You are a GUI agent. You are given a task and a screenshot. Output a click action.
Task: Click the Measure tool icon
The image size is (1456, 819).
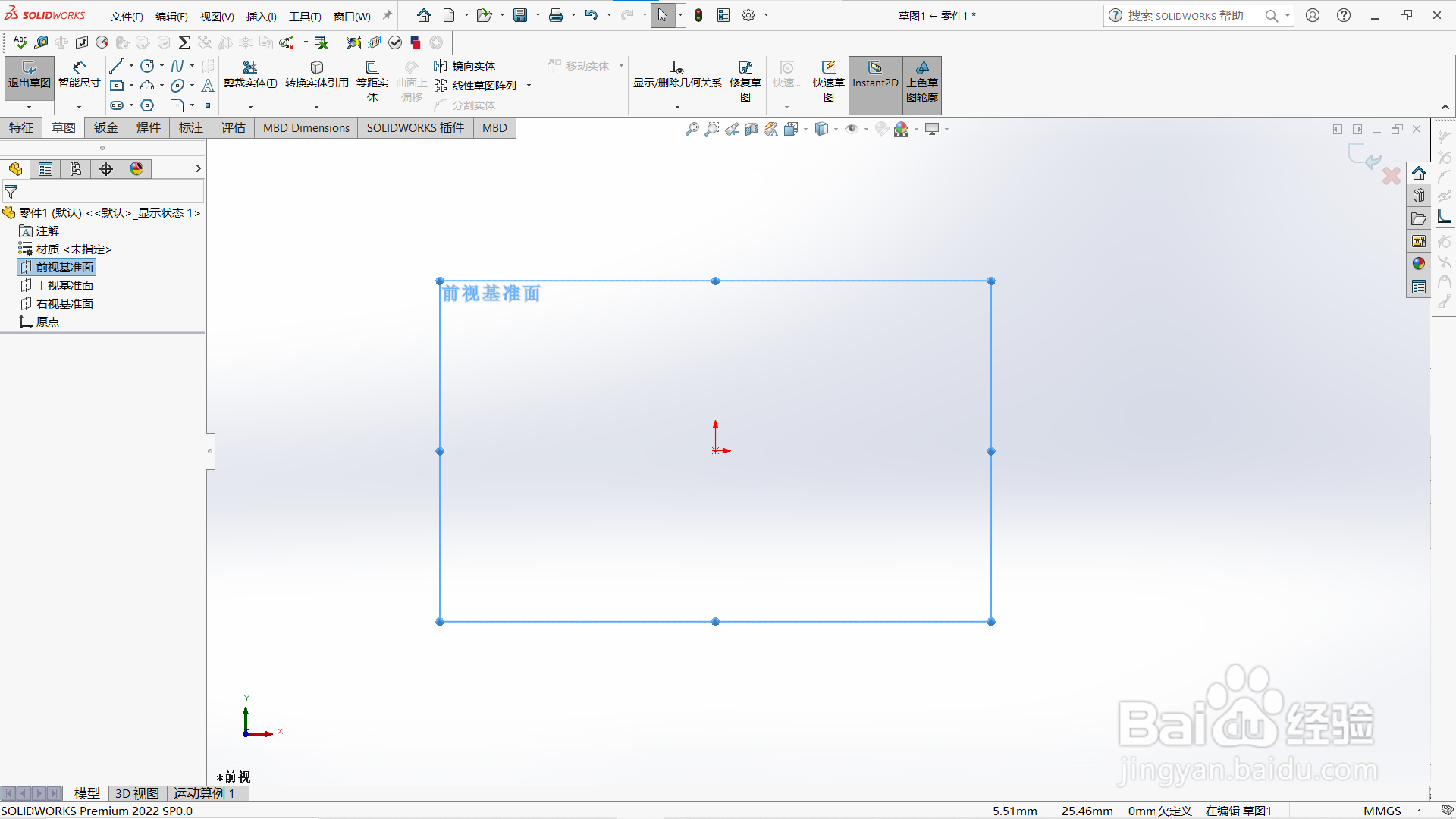[x=42, y=42]
